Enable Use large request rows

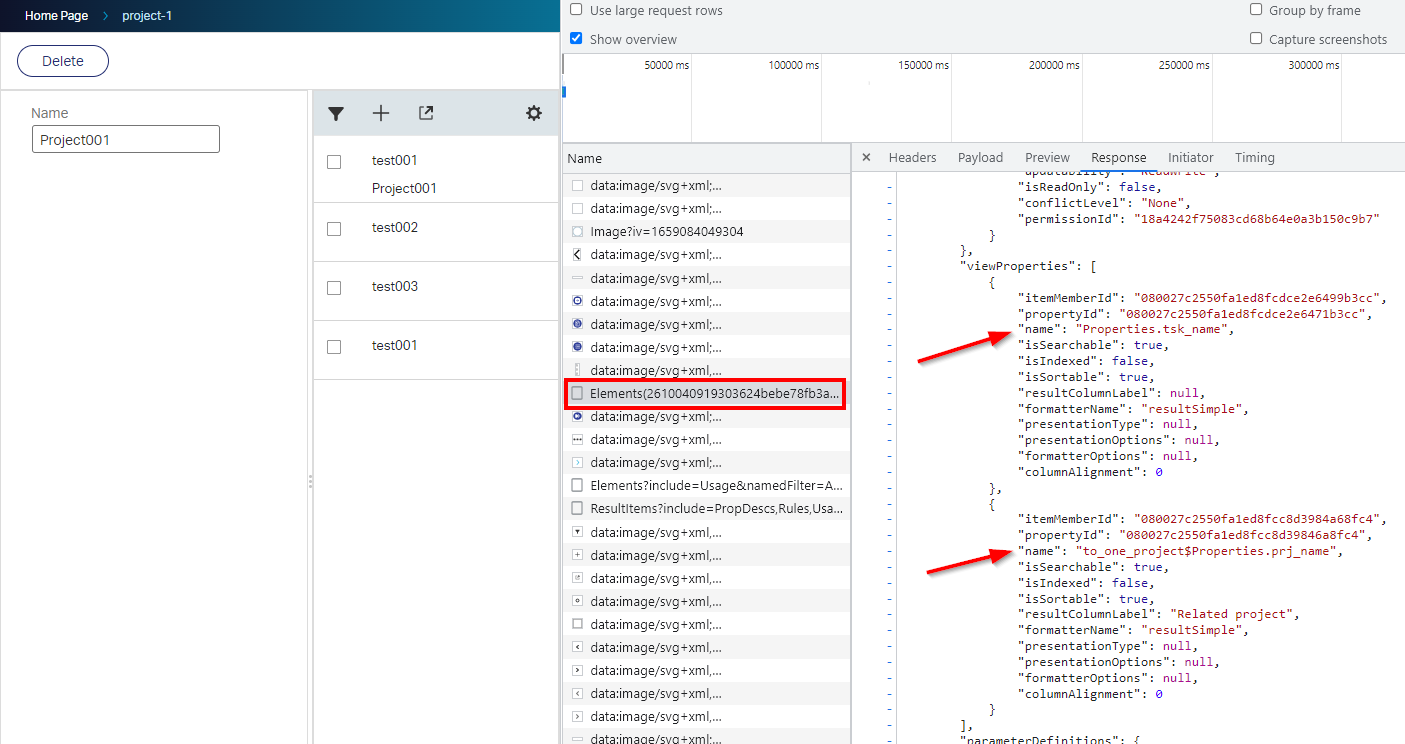(576, 9)
